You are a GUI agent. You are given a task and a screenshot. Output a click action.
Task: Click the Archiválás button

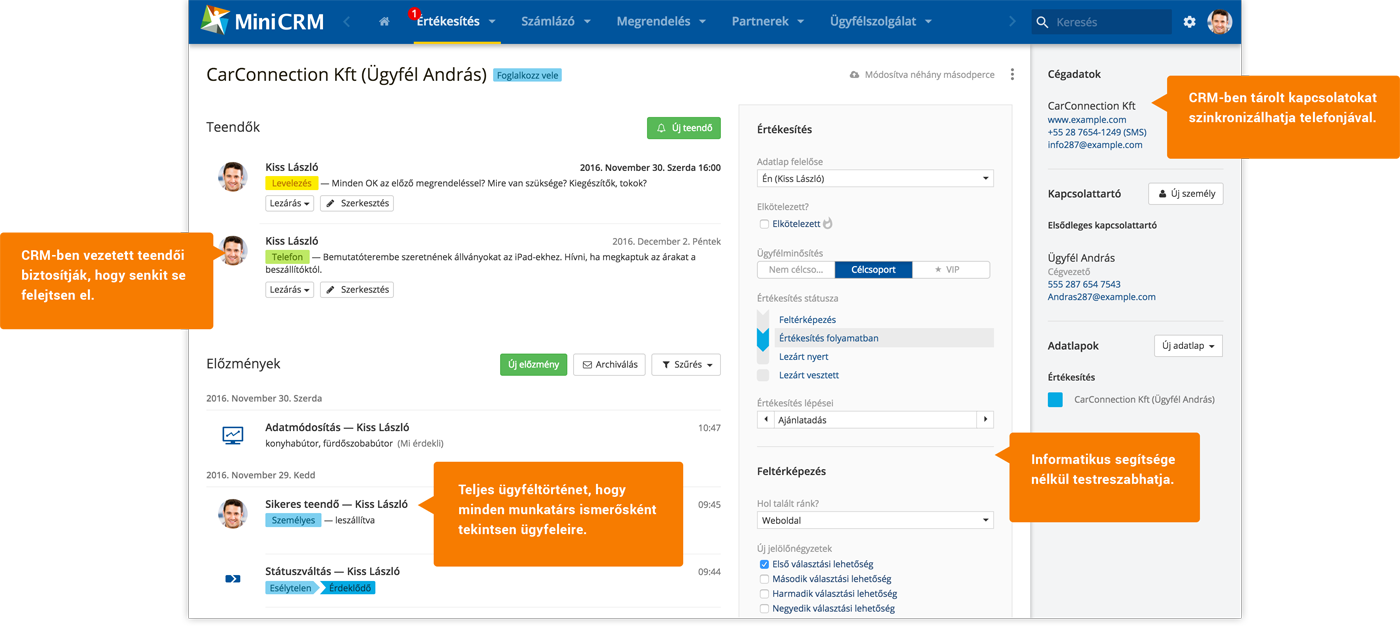coord(609,365)
